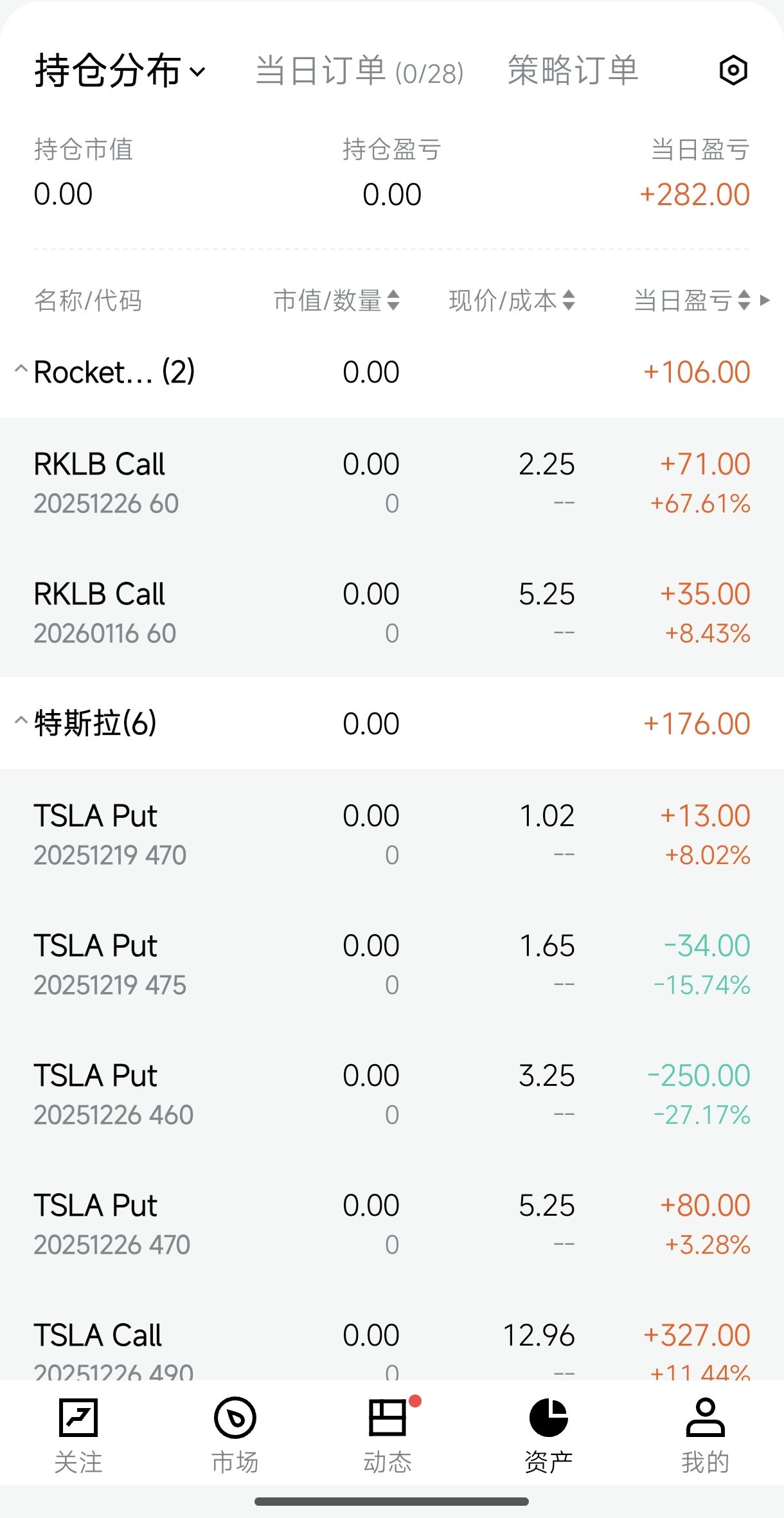
Task: Switch to 当日订单 tab
Action: 359,71
